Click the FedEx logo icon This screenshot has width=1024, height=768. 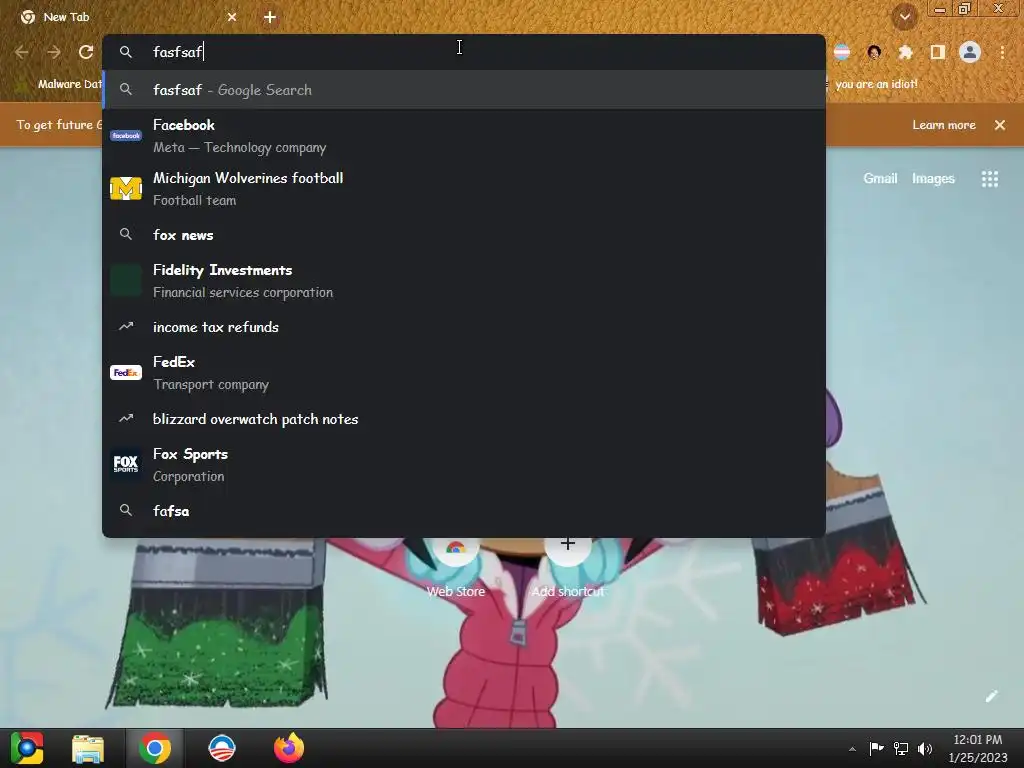point(126,372)
